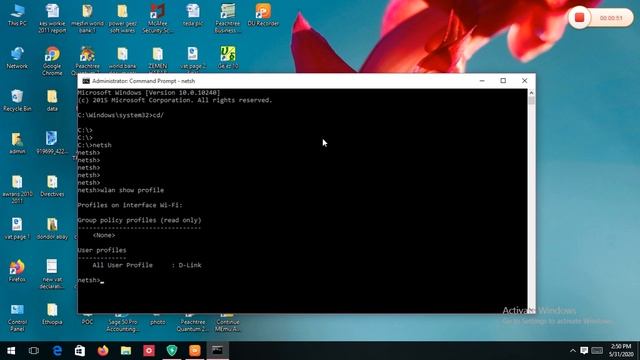Click the 'User profiles' heading in console
Image resolution: width=640 pixels, height=360 pixels.
pos(102,250)
